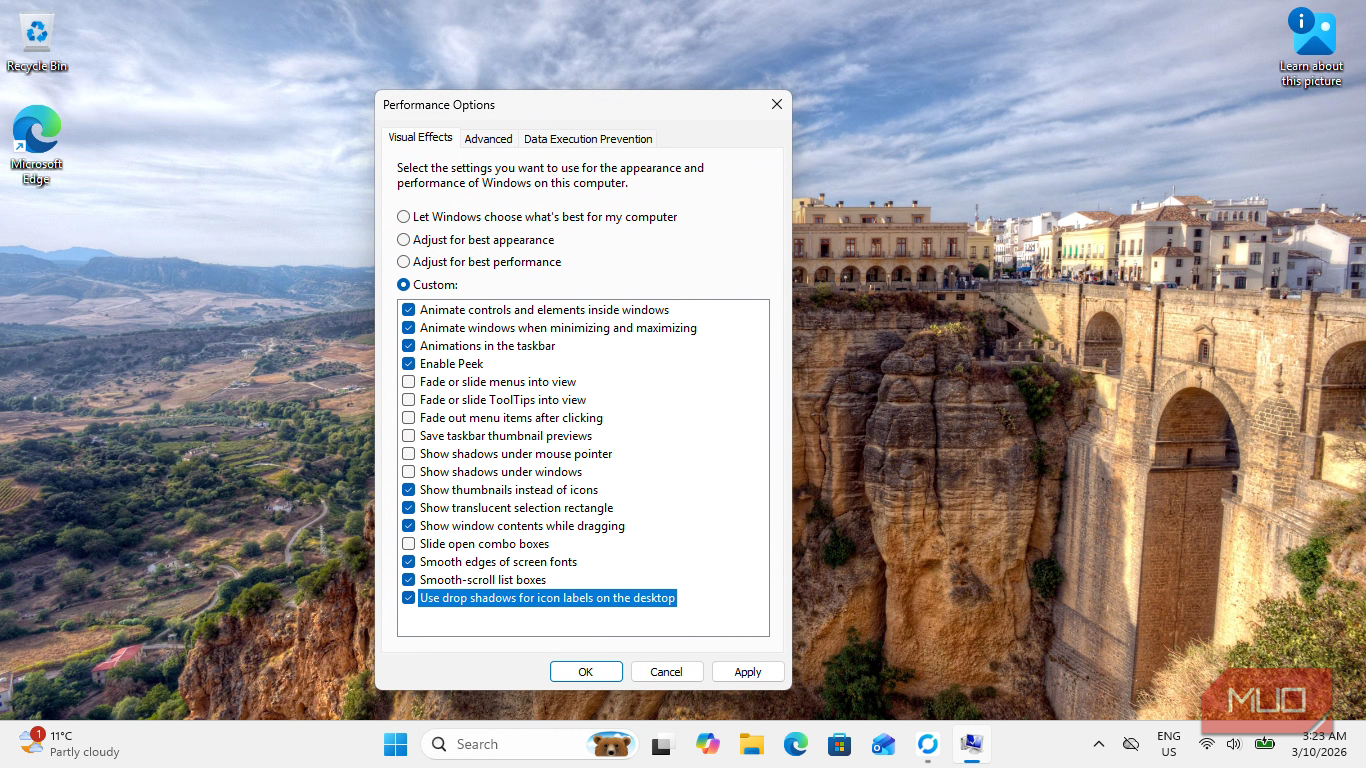Open the Data Execution Prevention tab
This screenshot has height=768, width=1366.
click(588, 139)
